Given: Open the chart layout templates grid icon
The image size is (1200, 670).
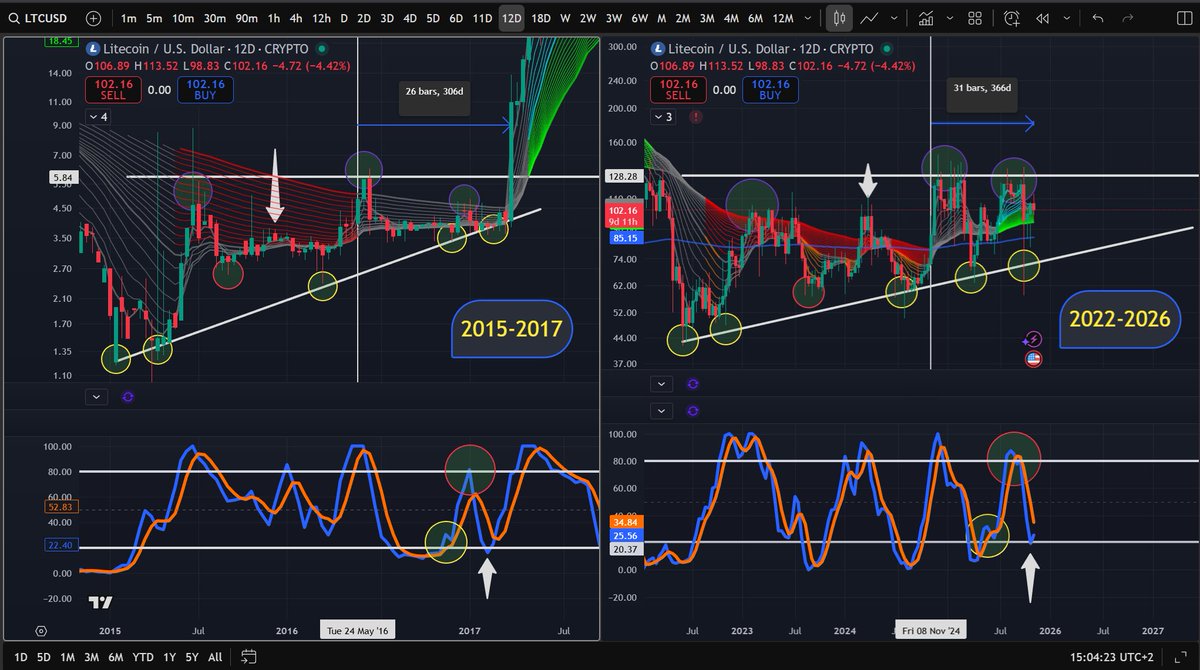Looking at the screenshot, I should tap(975, 17).
